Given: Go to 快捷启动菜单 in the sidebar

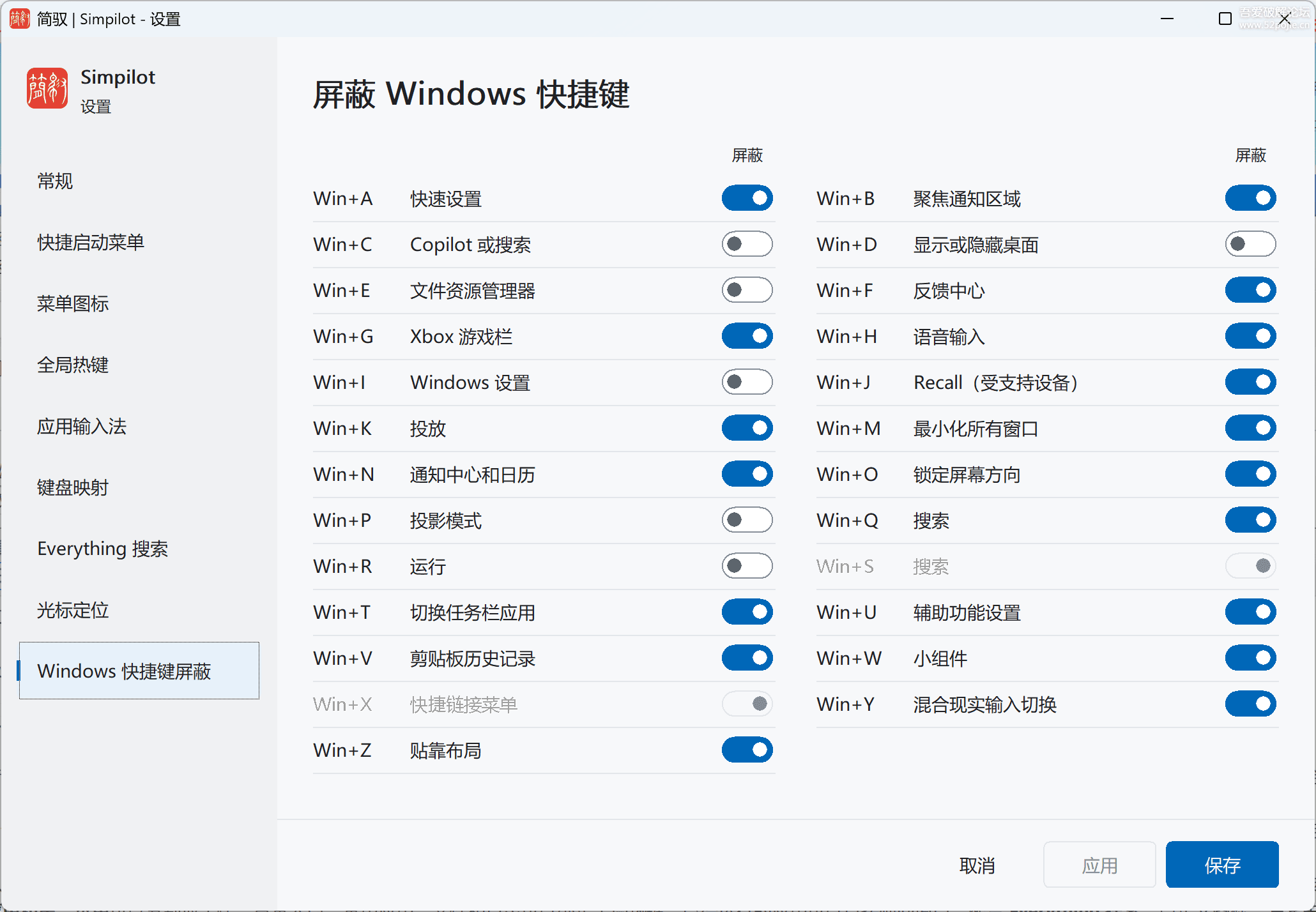Looking at the screenshot, I should tap(139, 243).
